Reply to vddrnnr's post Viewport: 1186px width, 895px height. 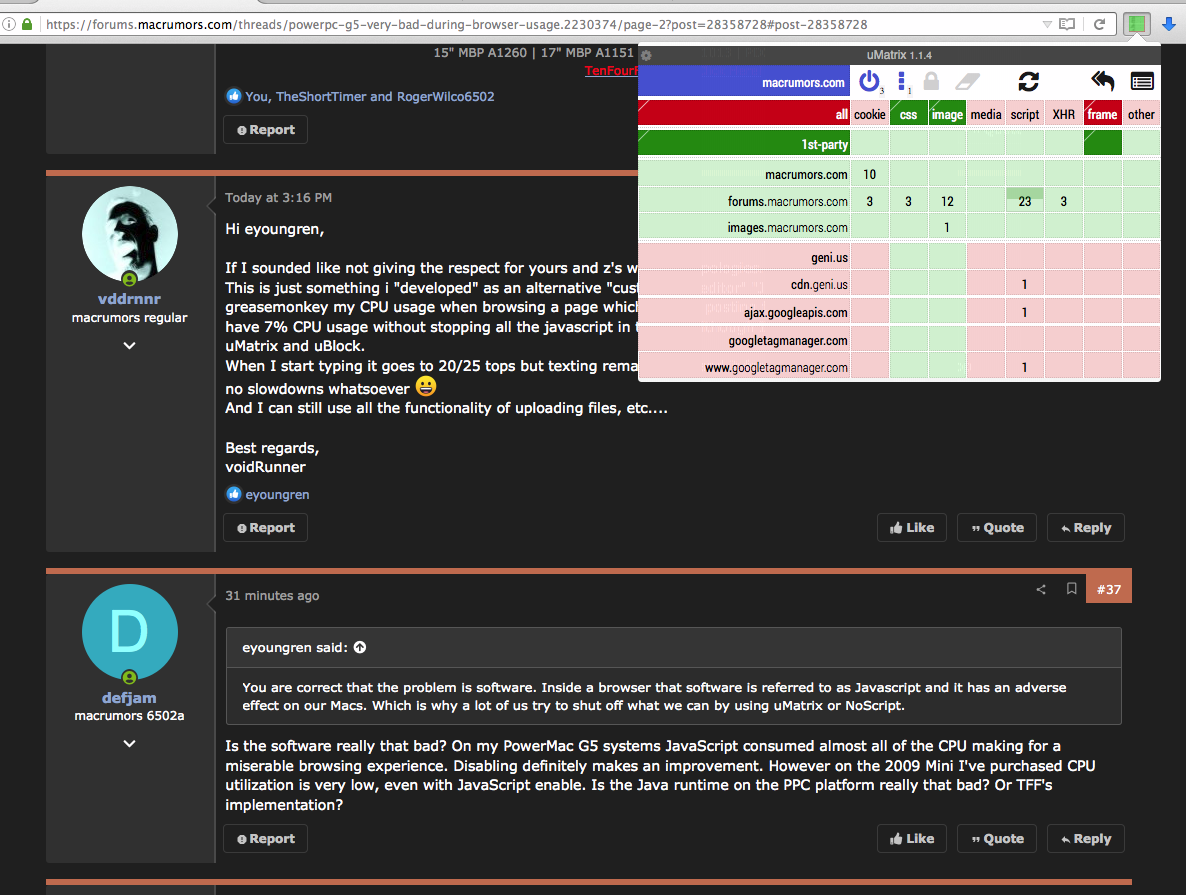click(x=1085, y=527)
